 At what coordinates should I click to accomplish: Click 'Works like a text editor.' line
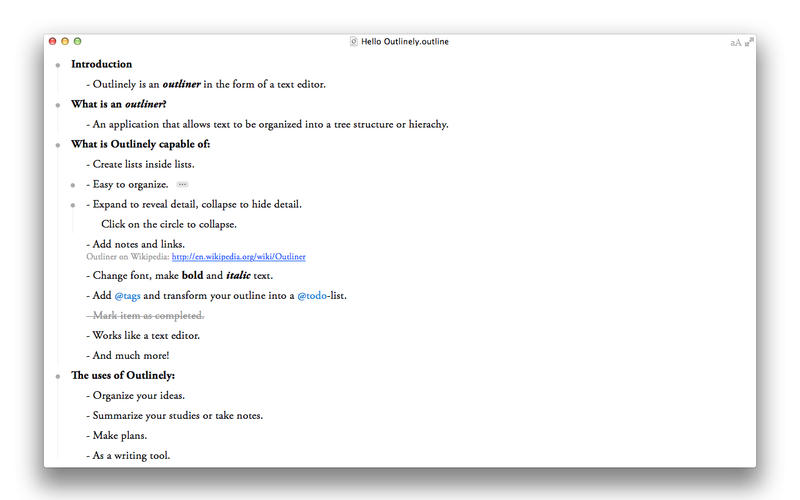pyautogui.click(x=143, y=336)
